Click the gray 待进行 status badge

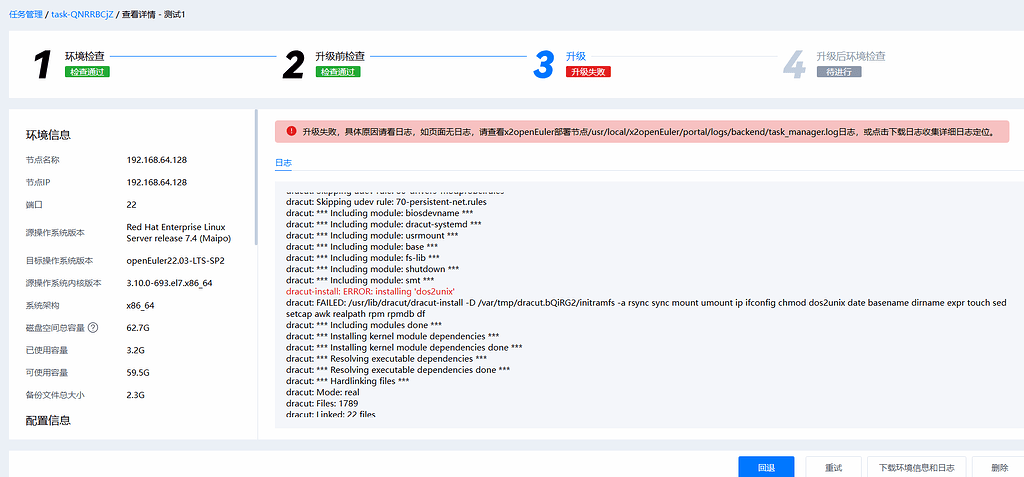[838, 72]
